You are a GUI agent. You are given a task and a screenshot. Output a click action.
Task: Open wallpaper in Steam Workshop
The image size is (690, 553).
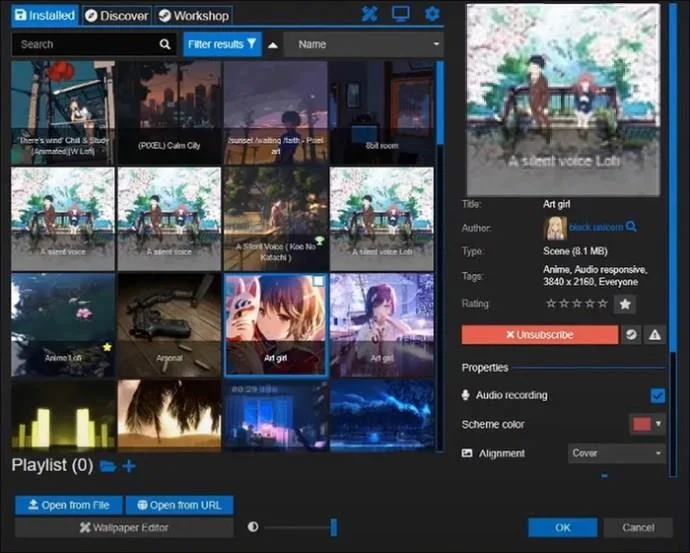(x=631, y=335)
